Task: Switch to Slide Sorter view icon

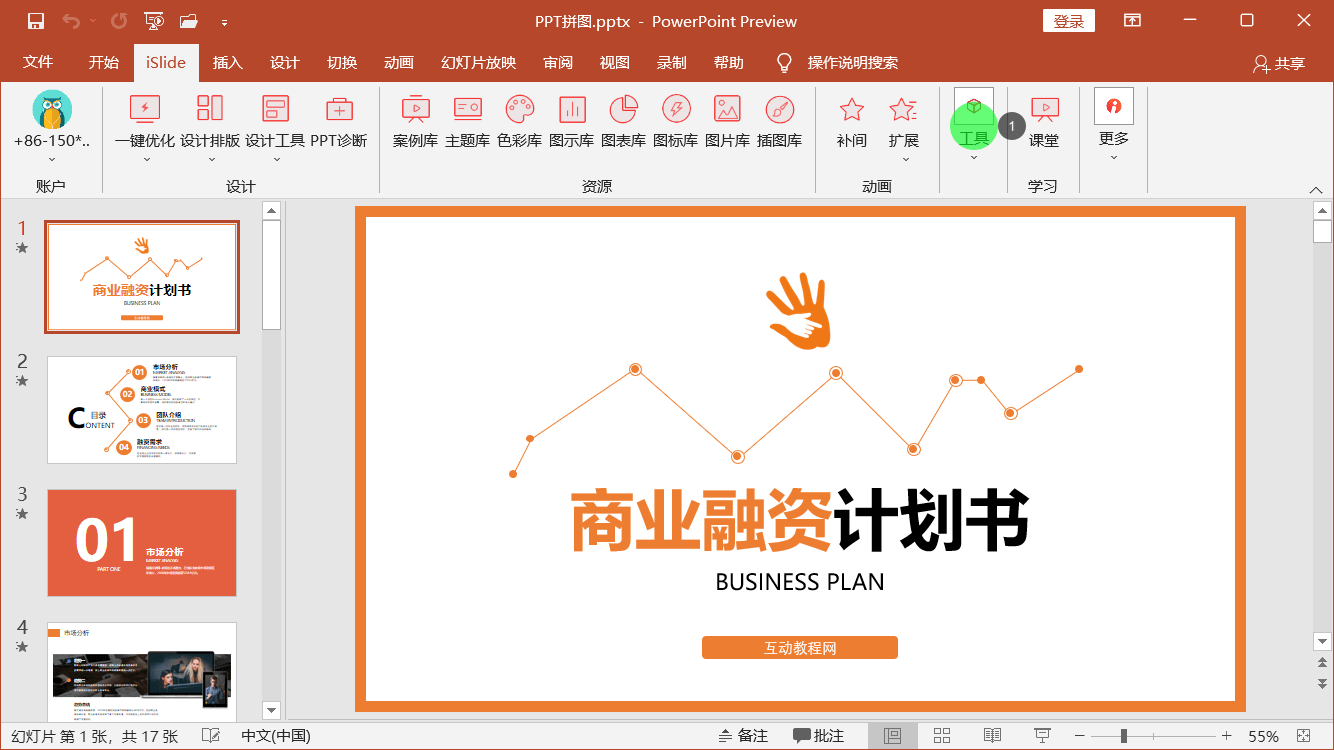Action: pyautogui.click(x=942, y=736)
